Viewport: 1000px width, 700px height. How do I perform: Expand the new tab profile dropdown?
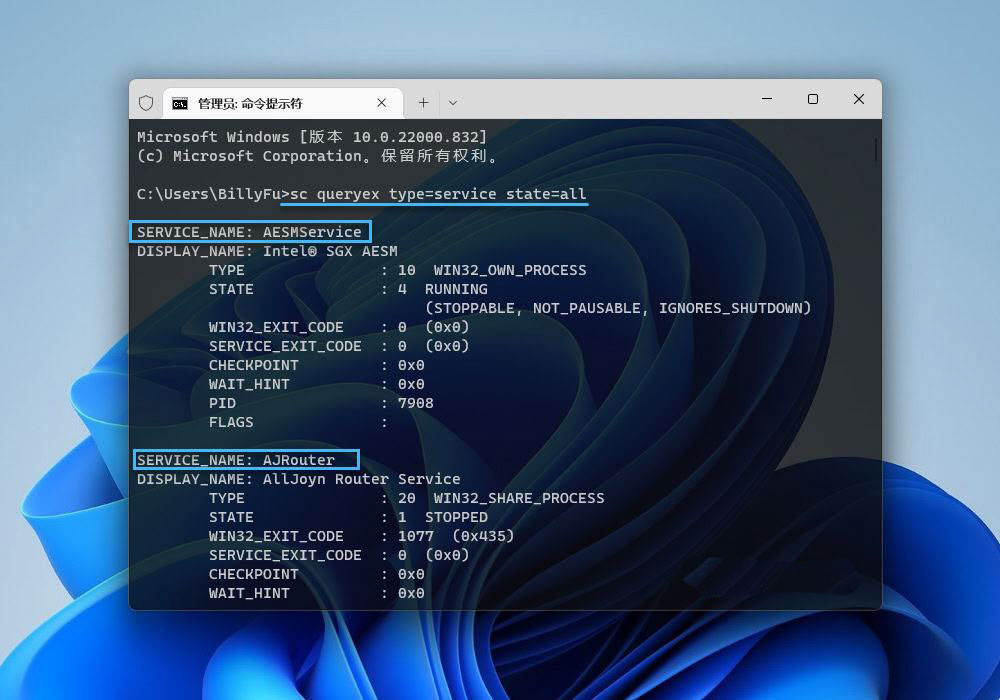coord(453,103)
